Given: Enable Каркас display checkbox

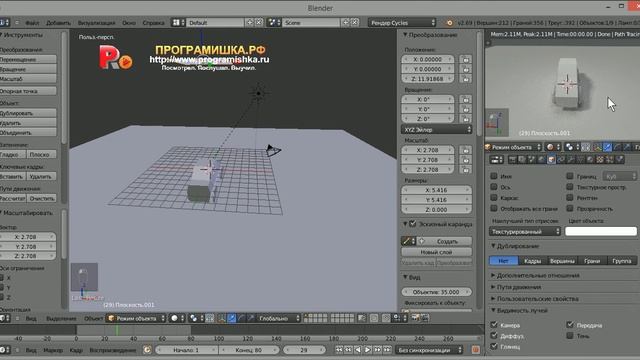Looking at the screenshot, I should [493, 198].
